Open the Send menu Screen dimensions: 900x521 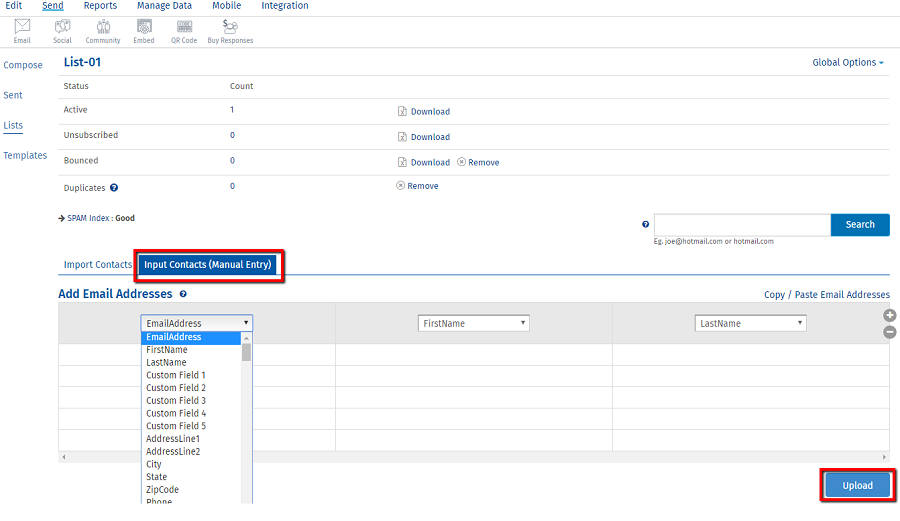(53, 6)
